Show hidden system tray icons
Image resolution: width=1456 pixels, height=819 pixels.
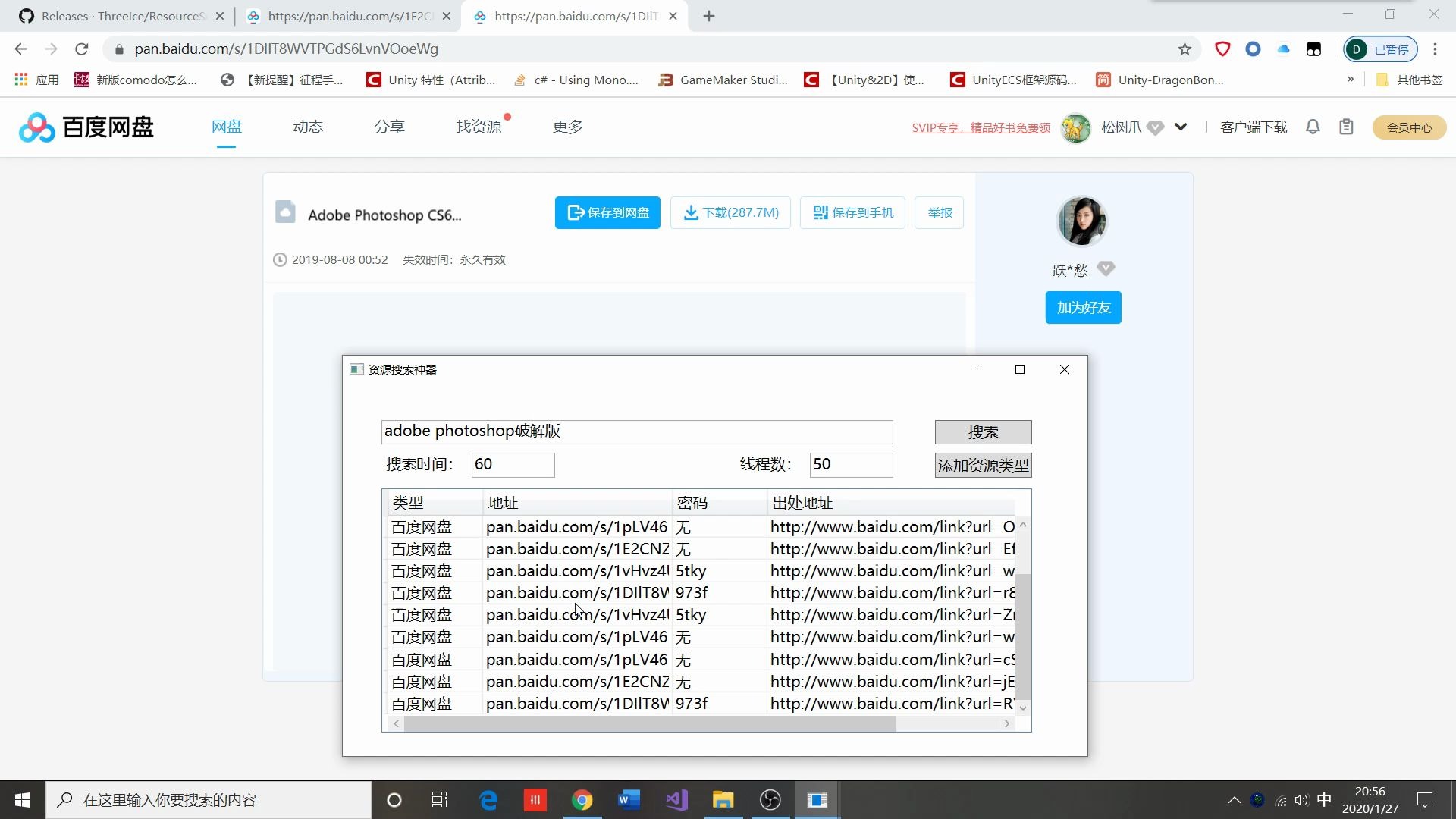click(x=1234, y=800)
